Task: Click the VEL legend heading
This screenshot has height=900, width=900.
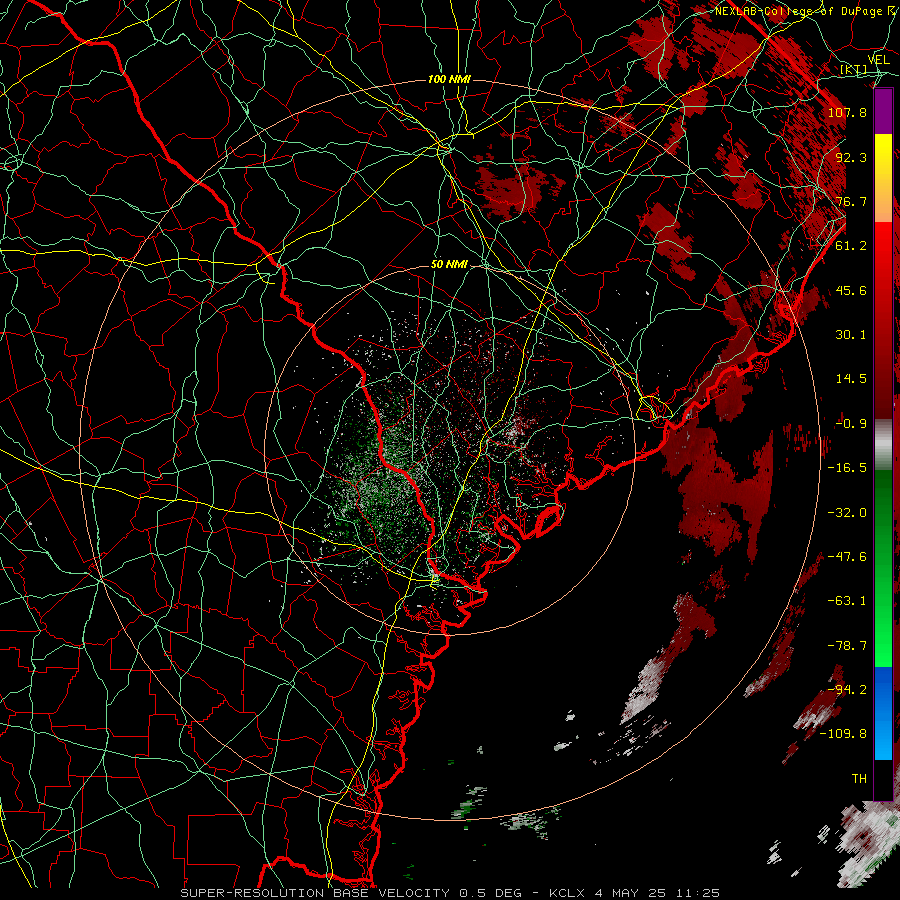Action: coord(879,60)
